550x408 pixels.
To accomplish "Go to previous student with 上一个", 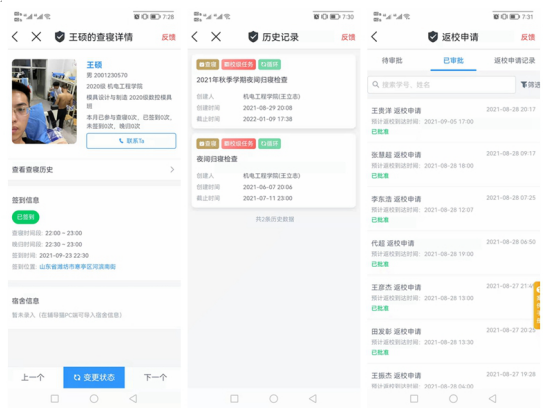I will pos(33,377).
